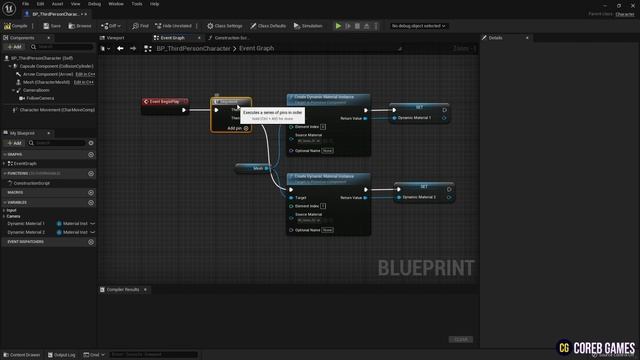This screenshot has width=640, height=360.
Task: Open Class Defaults
Action: coord(268,26)
